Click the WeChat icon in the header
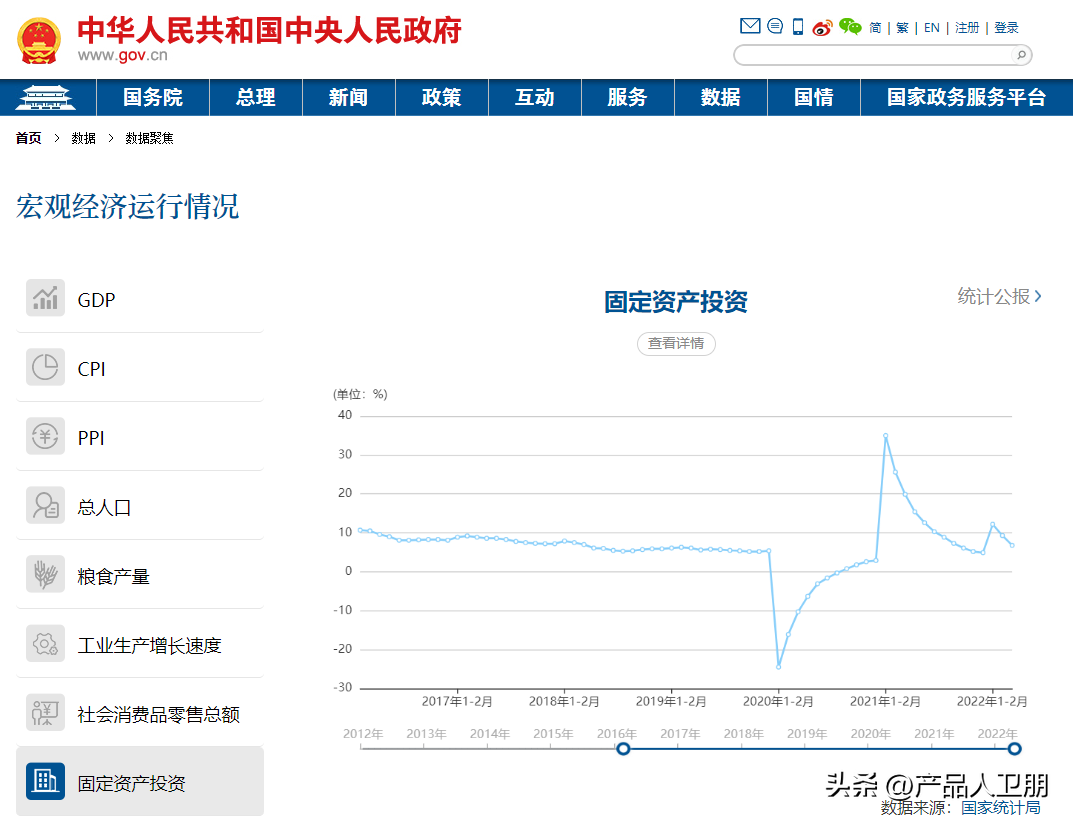The height and width of the screenshot is (822, 1073). (849, 27)
